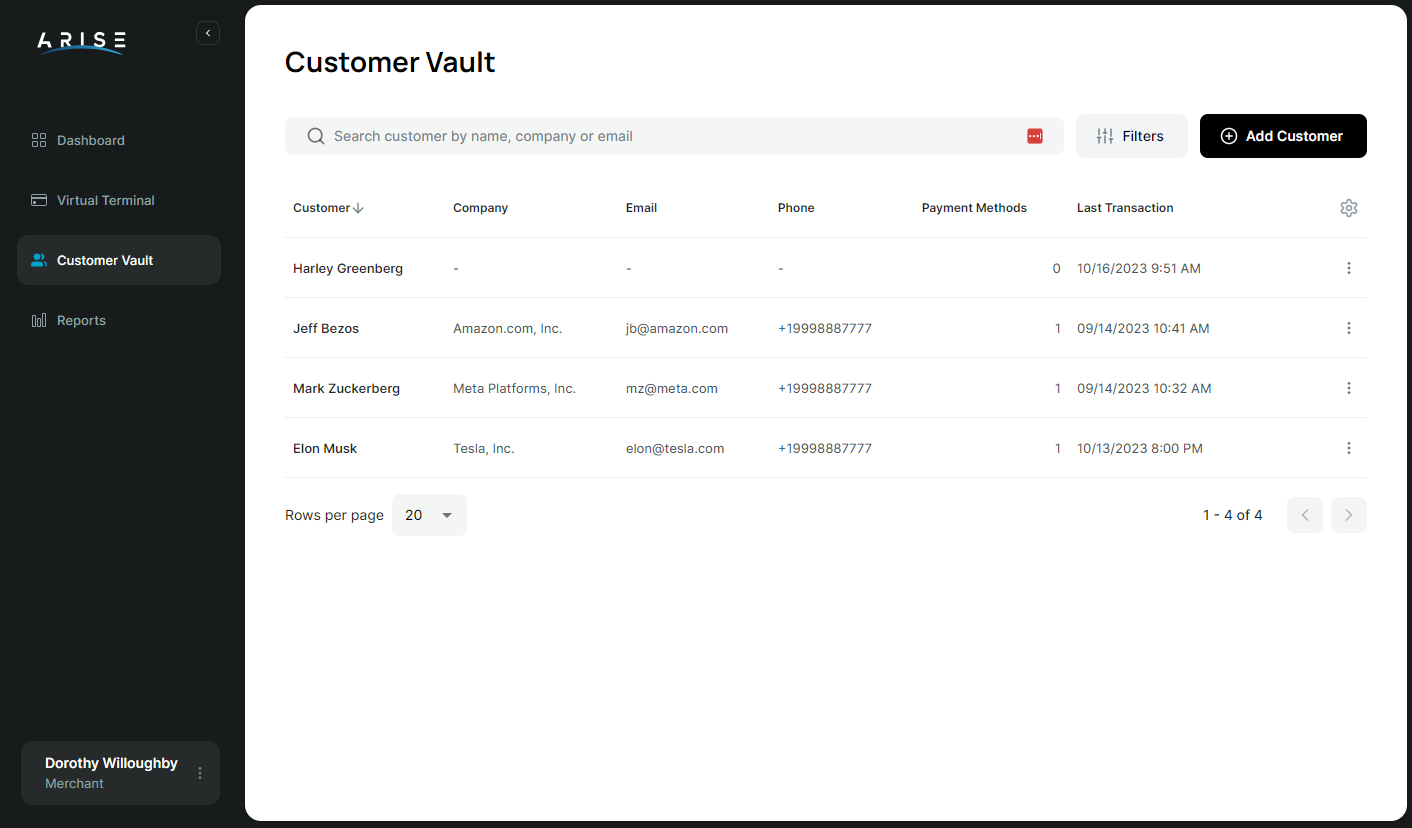Collapse the sidebar with the chevron button
Image resolution: width=1412 pixels, height=828 pixels.
pos(208,33)
